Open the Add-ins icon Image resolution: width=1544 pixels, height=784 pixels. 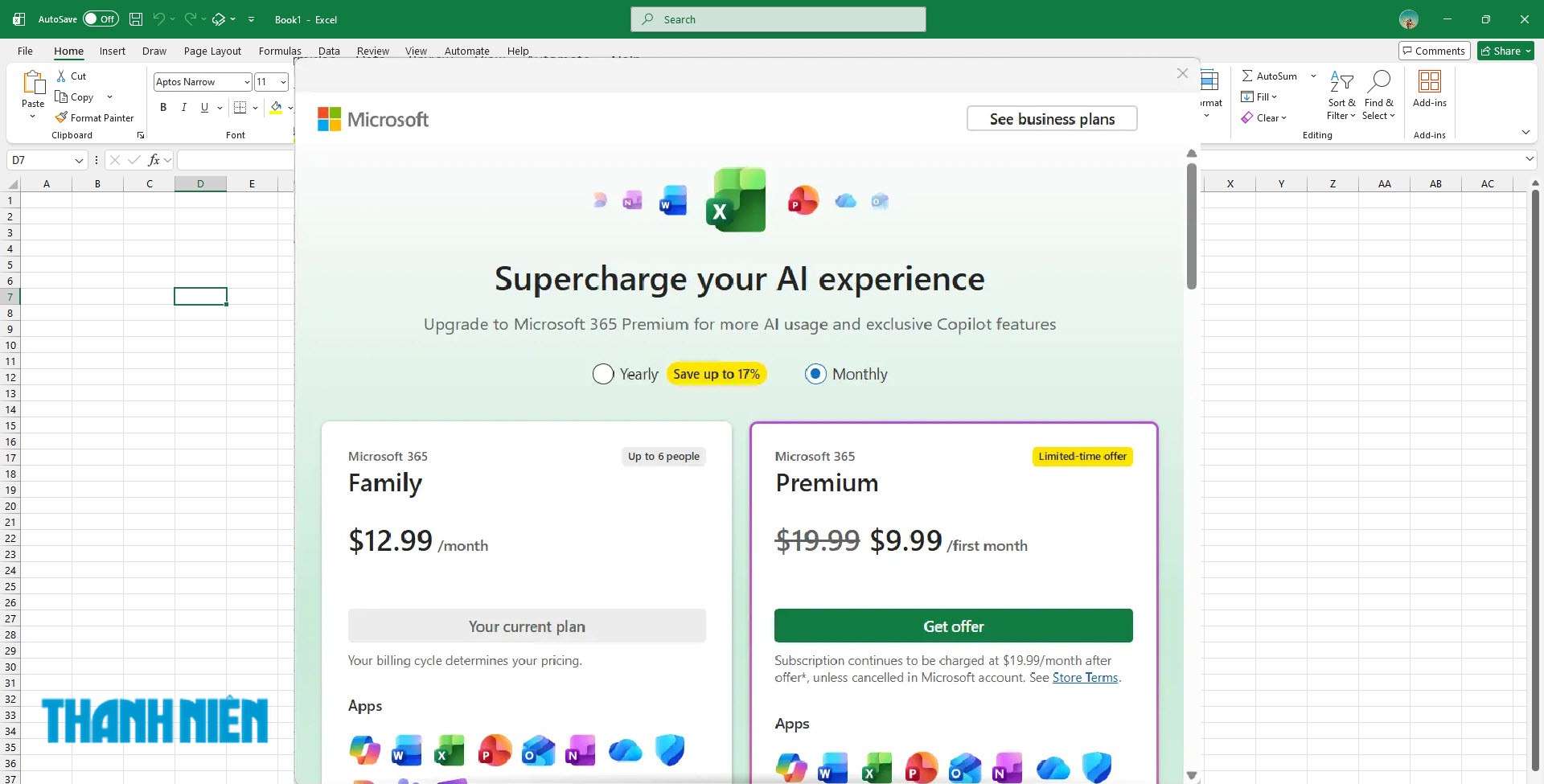coord(1430,81)
